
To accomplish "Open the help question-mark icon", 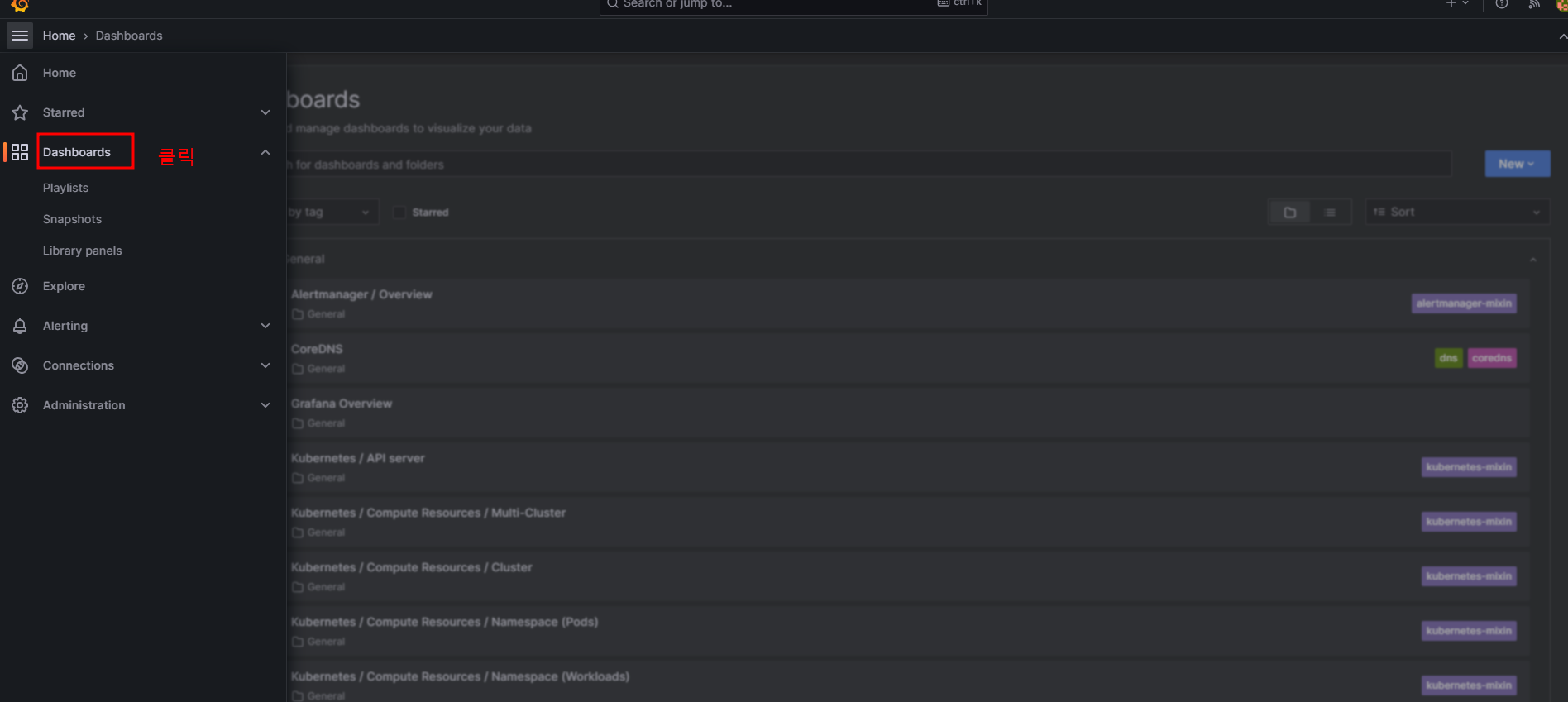I will click(1502, 4).
